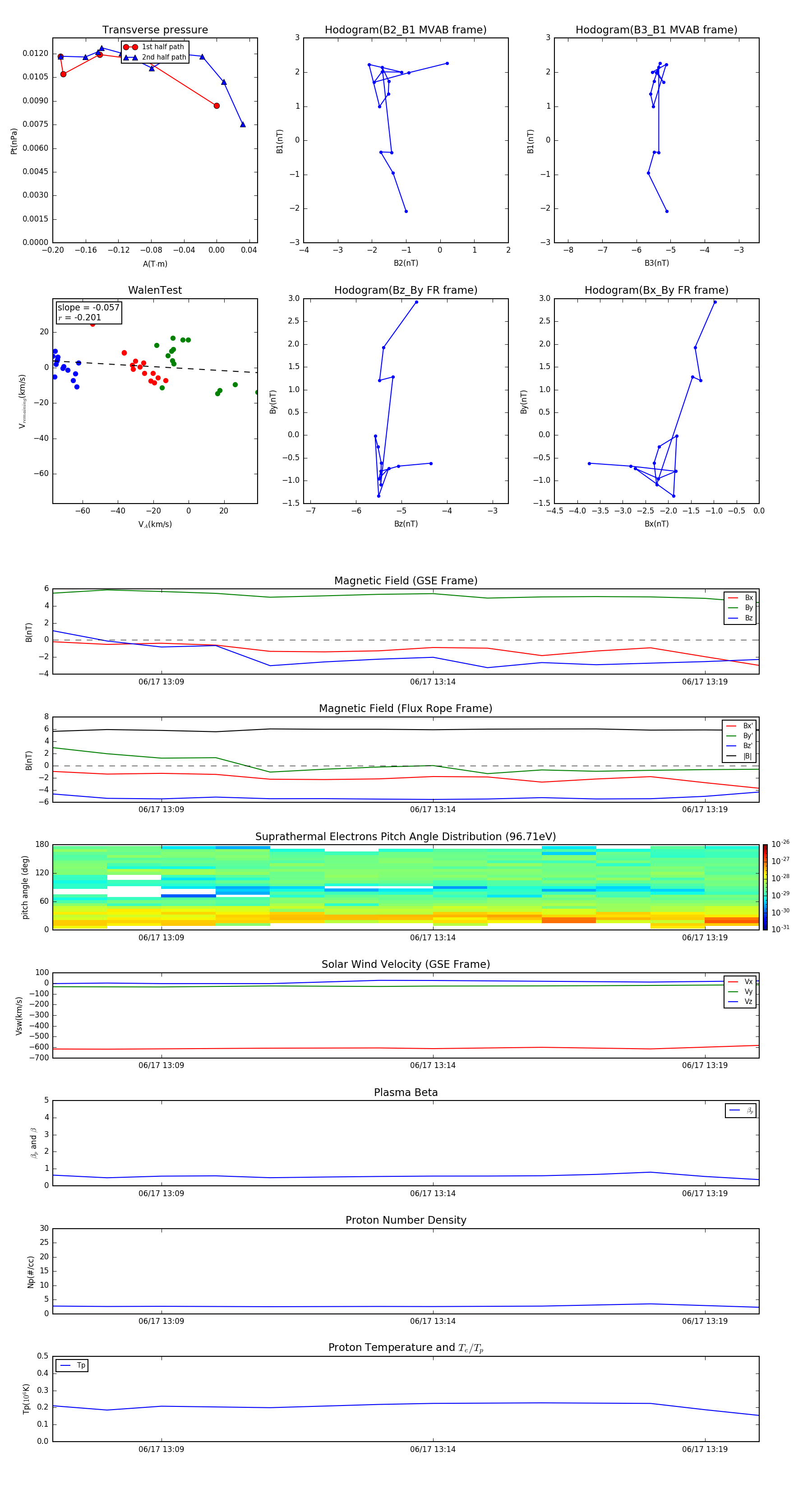Select the 'slope = -0.057' annotation
Viewport: 812px width, 1489px height.
(88, 308)
